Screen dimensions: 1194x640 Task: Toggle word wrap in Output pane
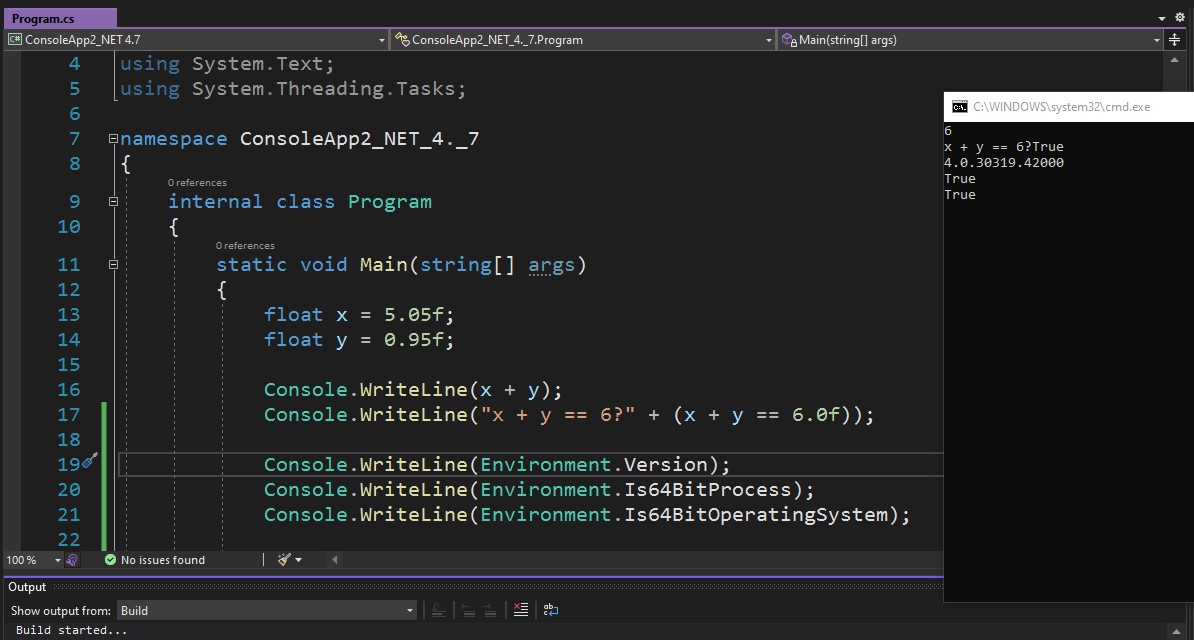click(551, 610)
